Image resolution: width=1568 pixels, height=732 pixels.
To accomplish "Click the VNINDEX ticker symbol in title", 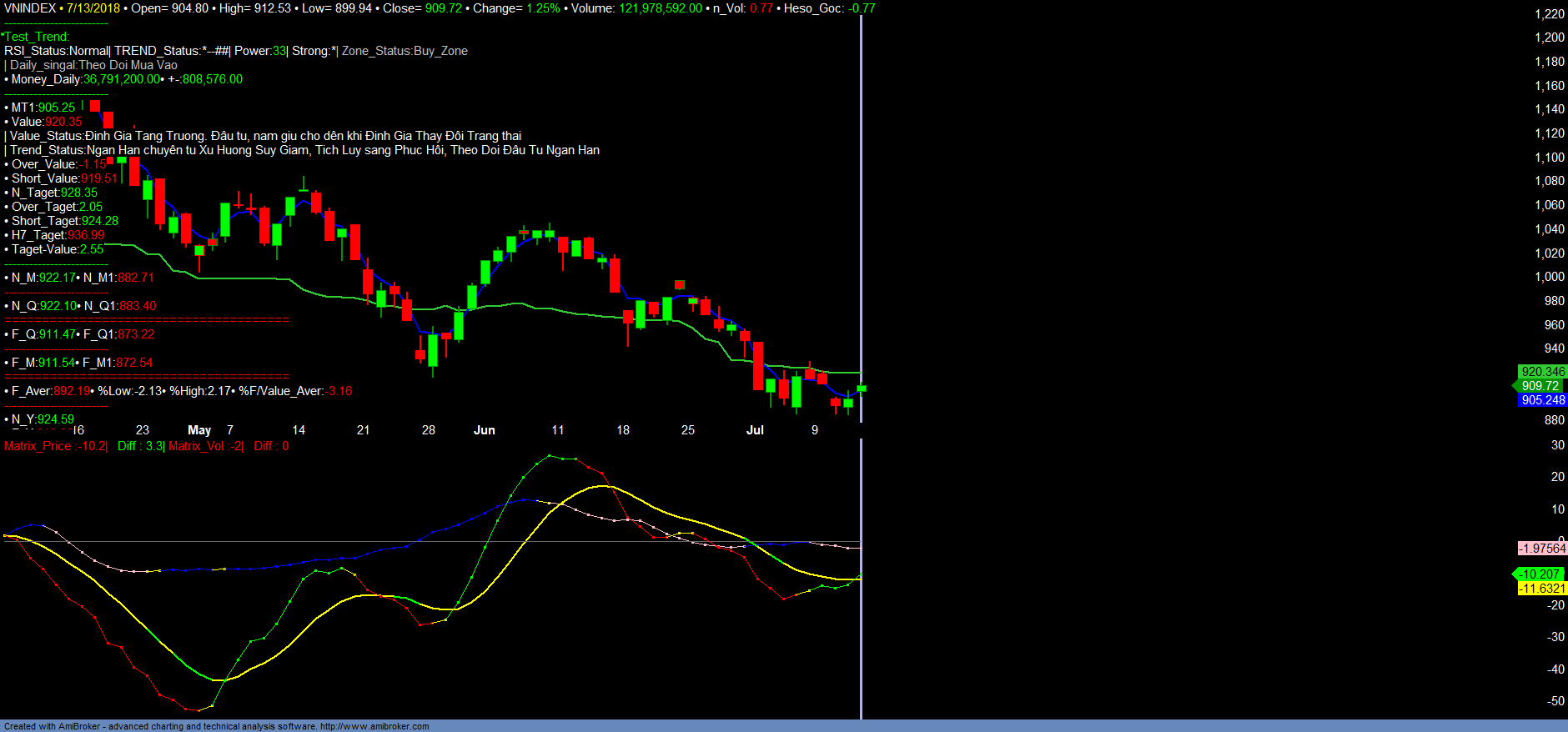I will click(x=30, y=8).
